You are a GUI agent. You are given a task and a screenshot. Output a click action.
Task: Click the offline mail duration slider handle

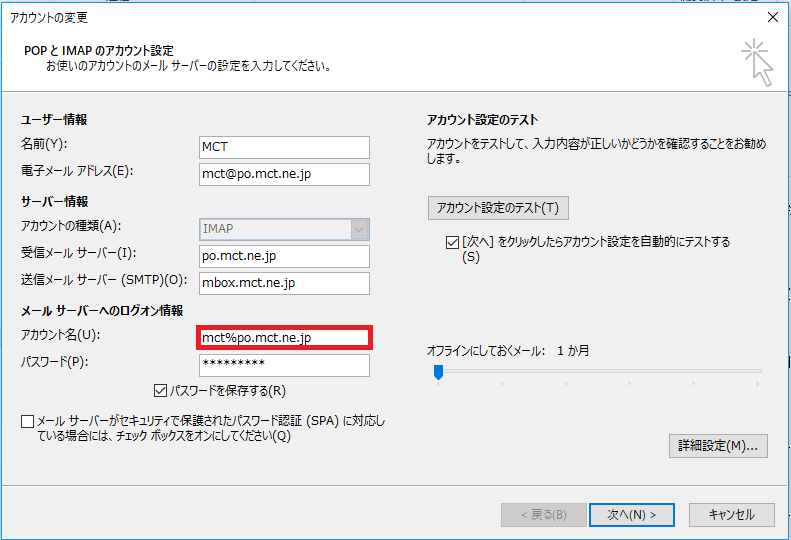(x=438, y=372)
